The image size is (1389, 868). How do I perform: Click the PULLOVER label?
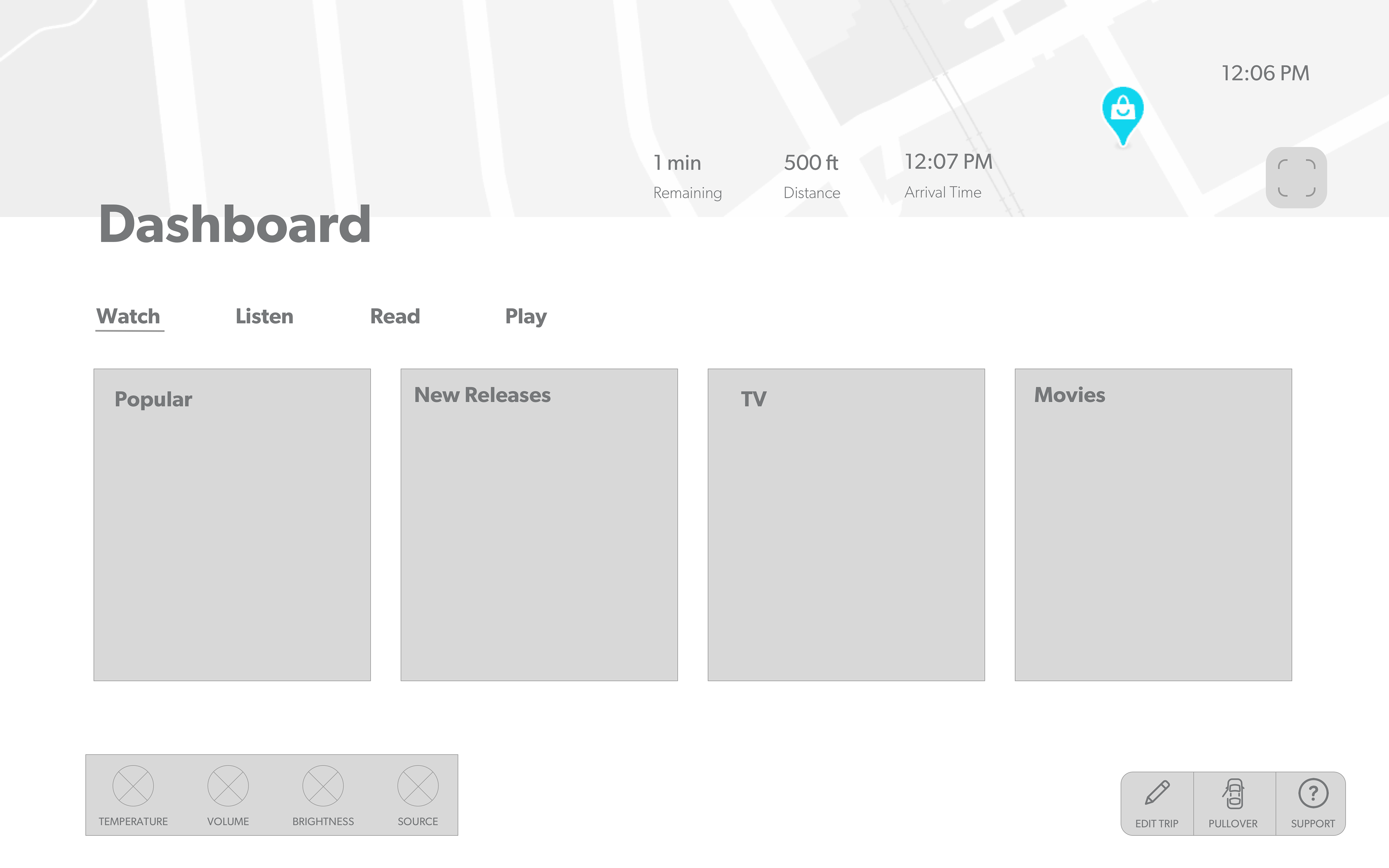pos(1233,824)
